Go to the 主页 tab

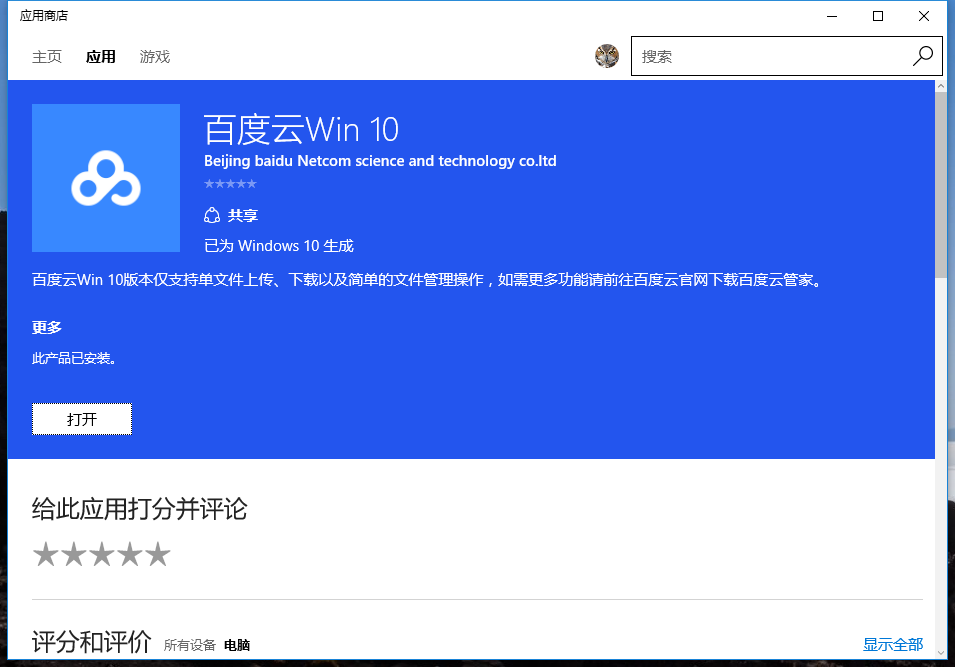[x=47, y=57]
